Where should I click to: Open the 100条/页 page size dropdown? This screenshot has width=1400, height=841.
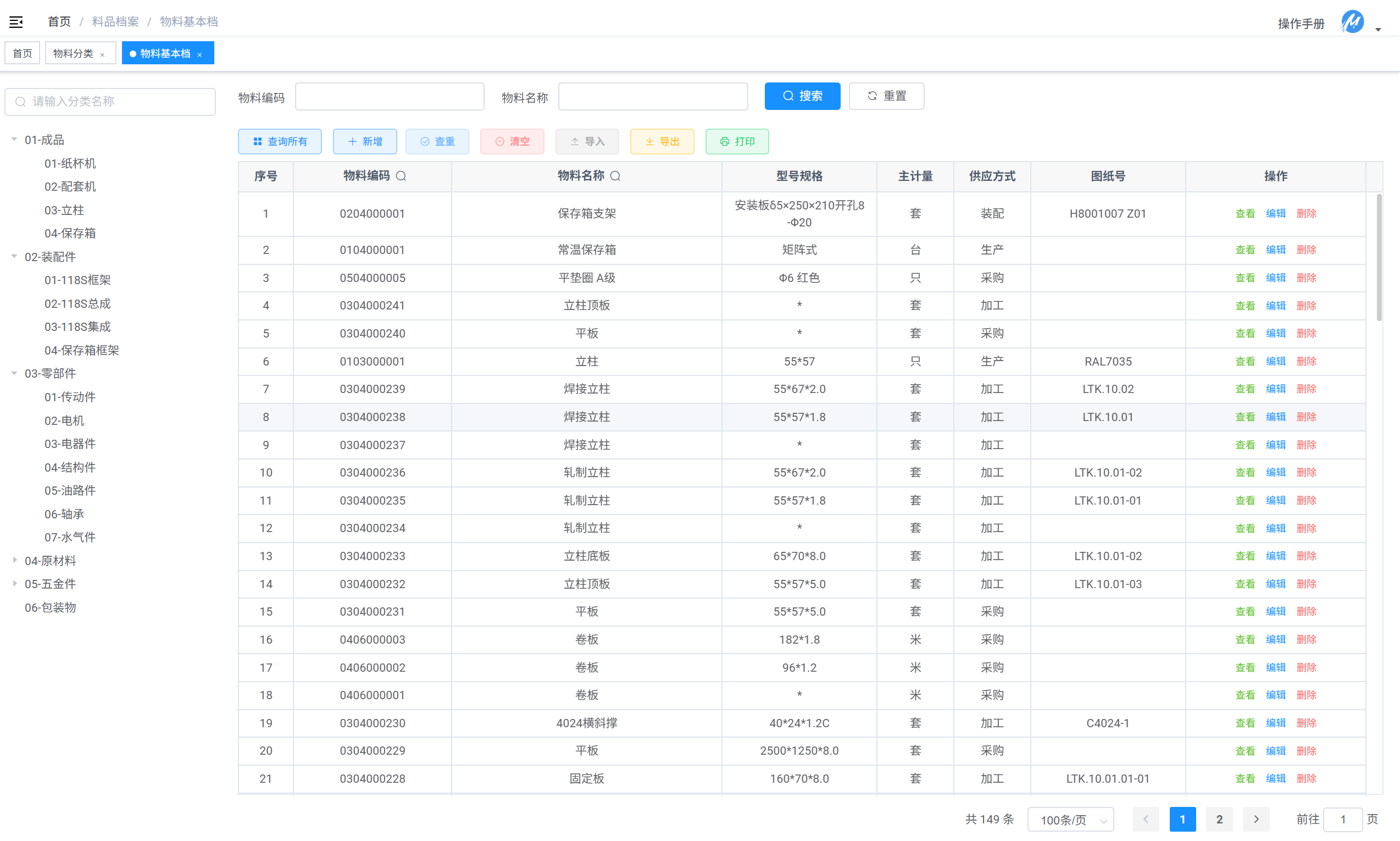tap(1070, 820)
